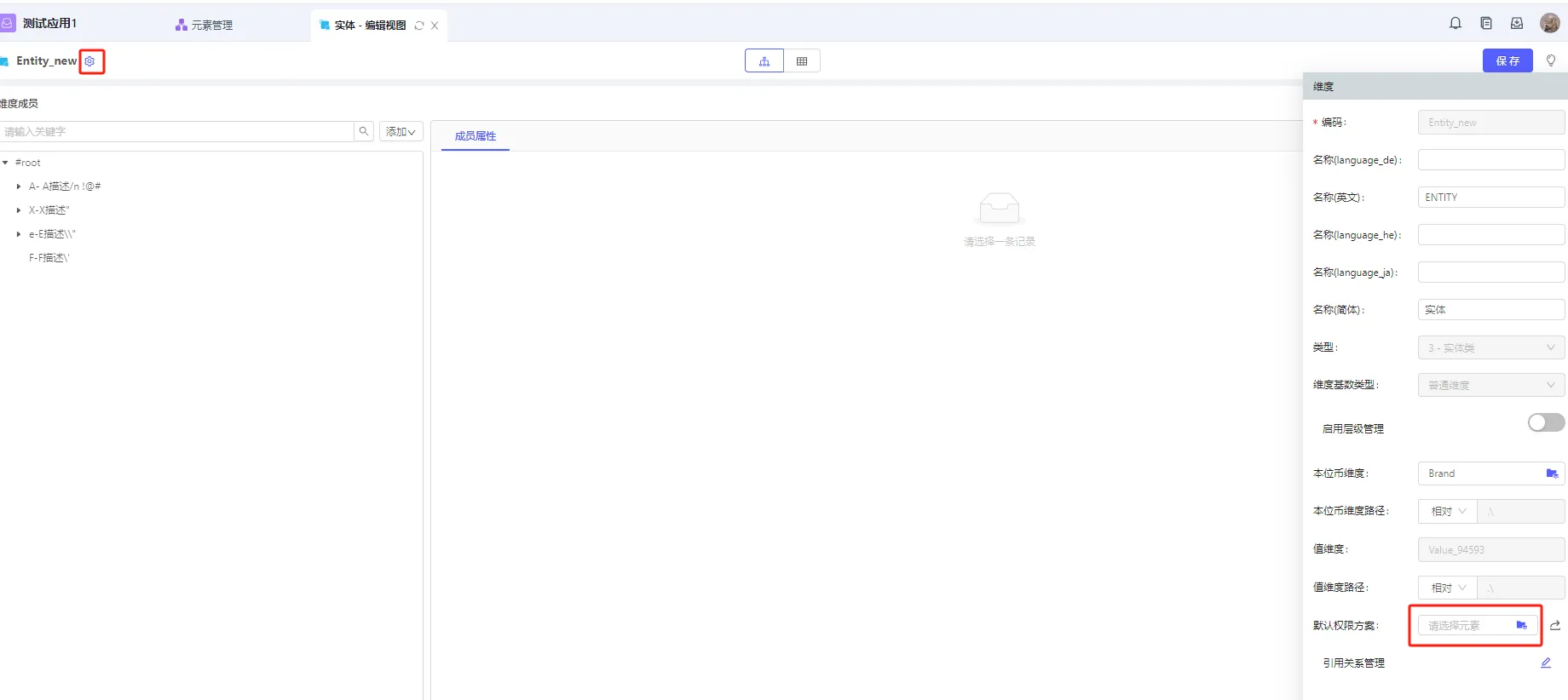The image size is (1568, 700).
Task: Toggle 启用层级管理 switch
Action: click(1546, 422)
